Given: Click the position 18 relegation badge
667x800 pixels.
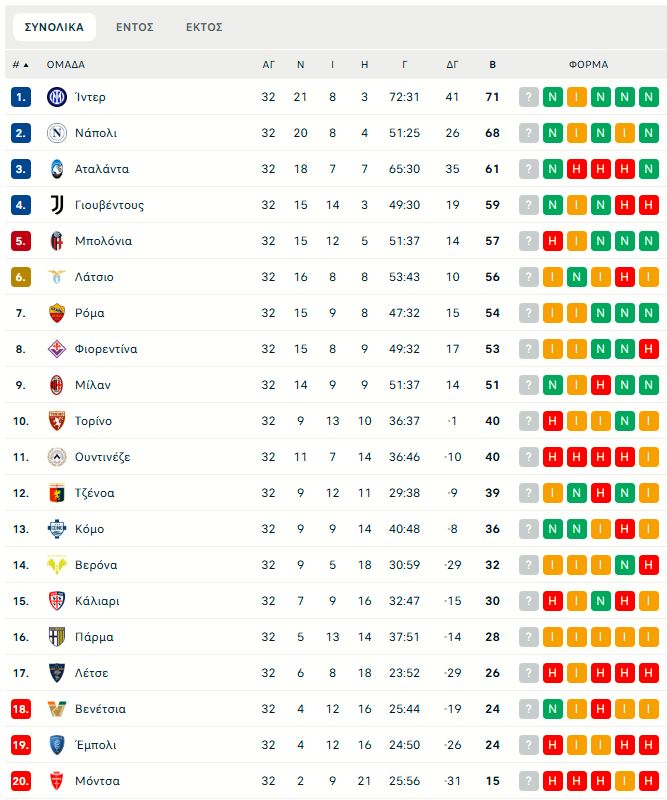Looking at the screenshot, I should pos(21,709).
